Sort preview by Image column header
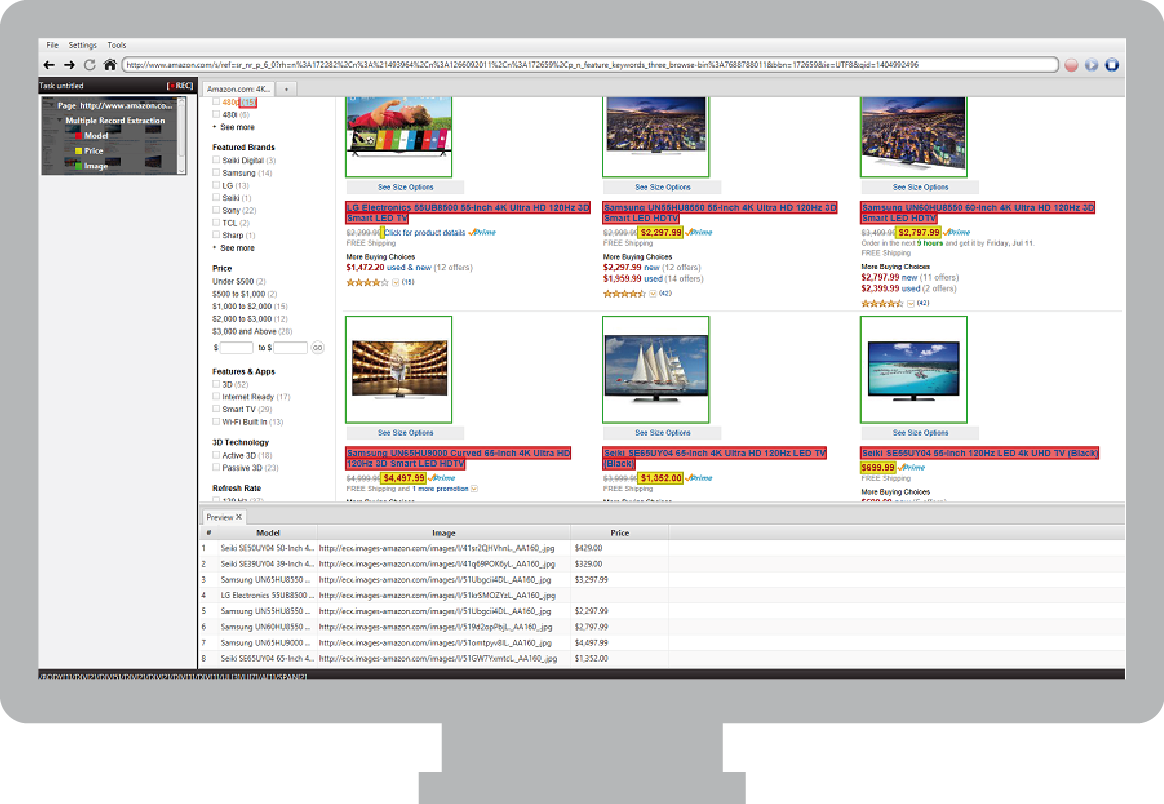The height and width of the screenshot is (804, 1164). click(444, 533)
